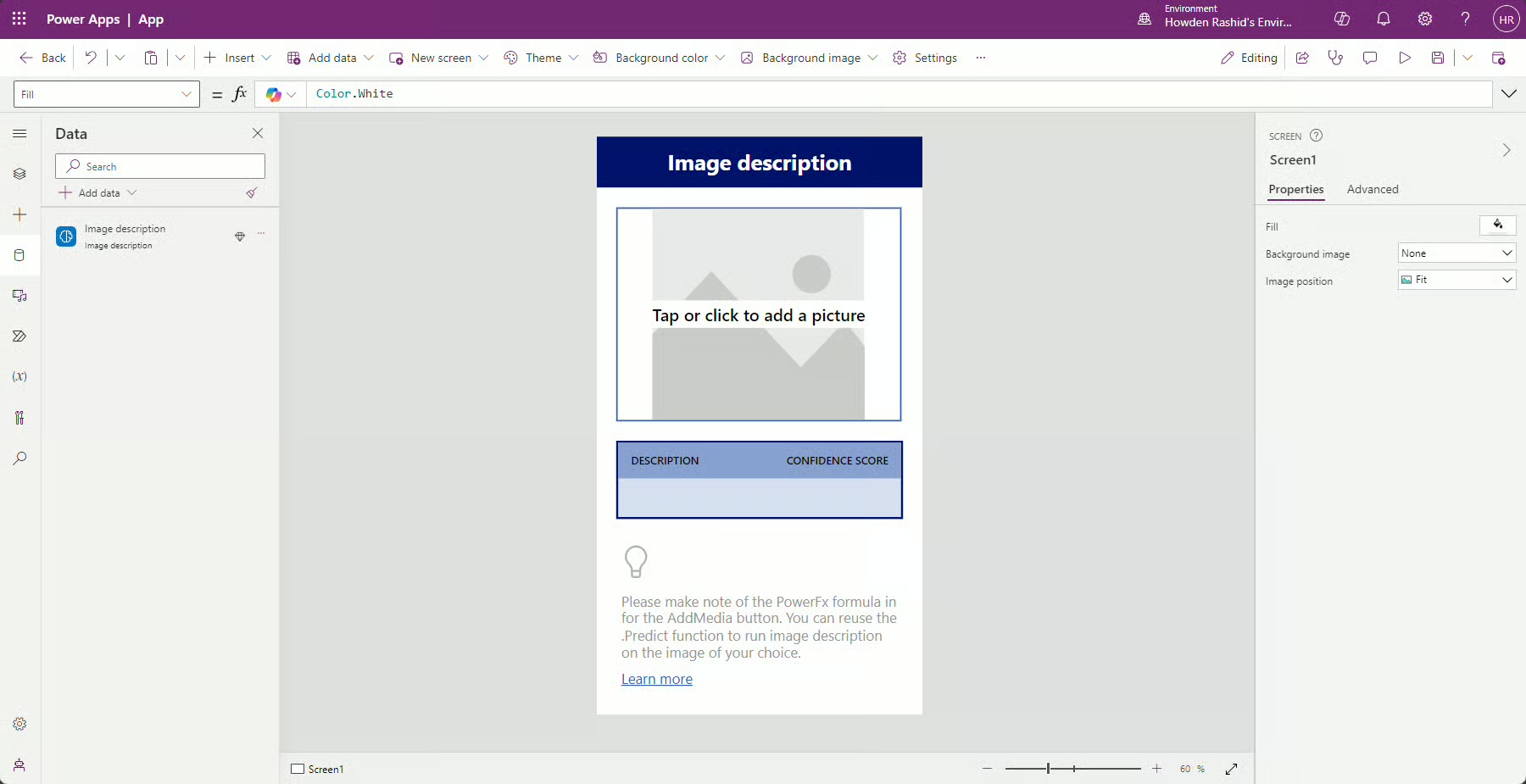Run the App checker stethoscope icon
This screenshot has height=784, width=1526.
pyautogui.click(x=1336, y=58)
